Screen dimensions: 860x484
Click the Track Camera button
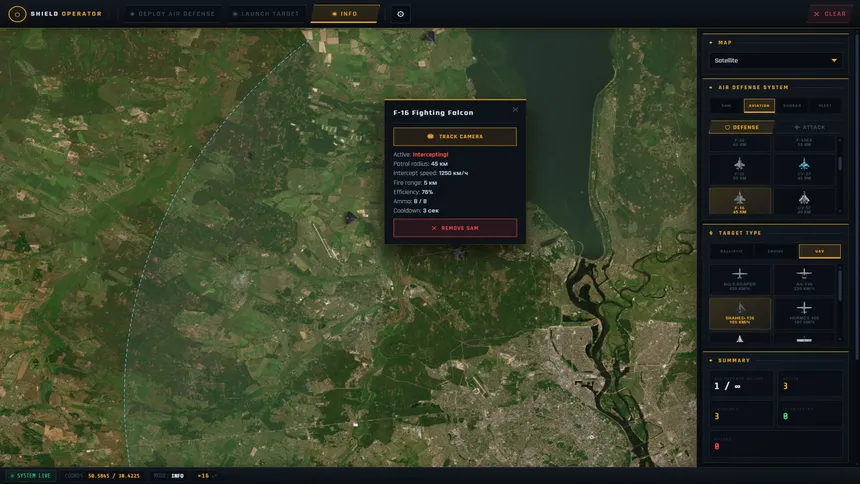455,136
